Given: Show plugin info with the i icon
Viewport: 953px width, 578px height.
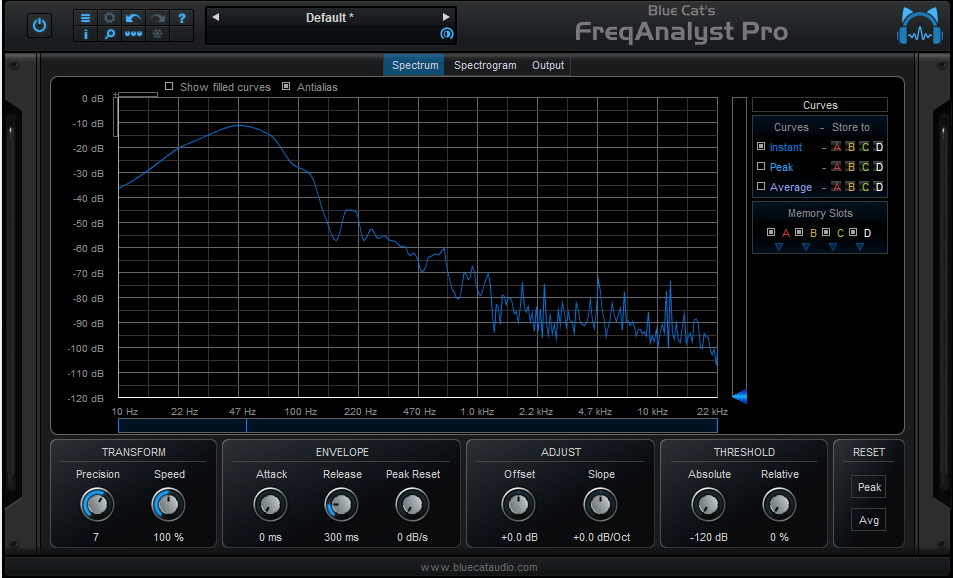Looking at the screenshot, I should [85, 34].
